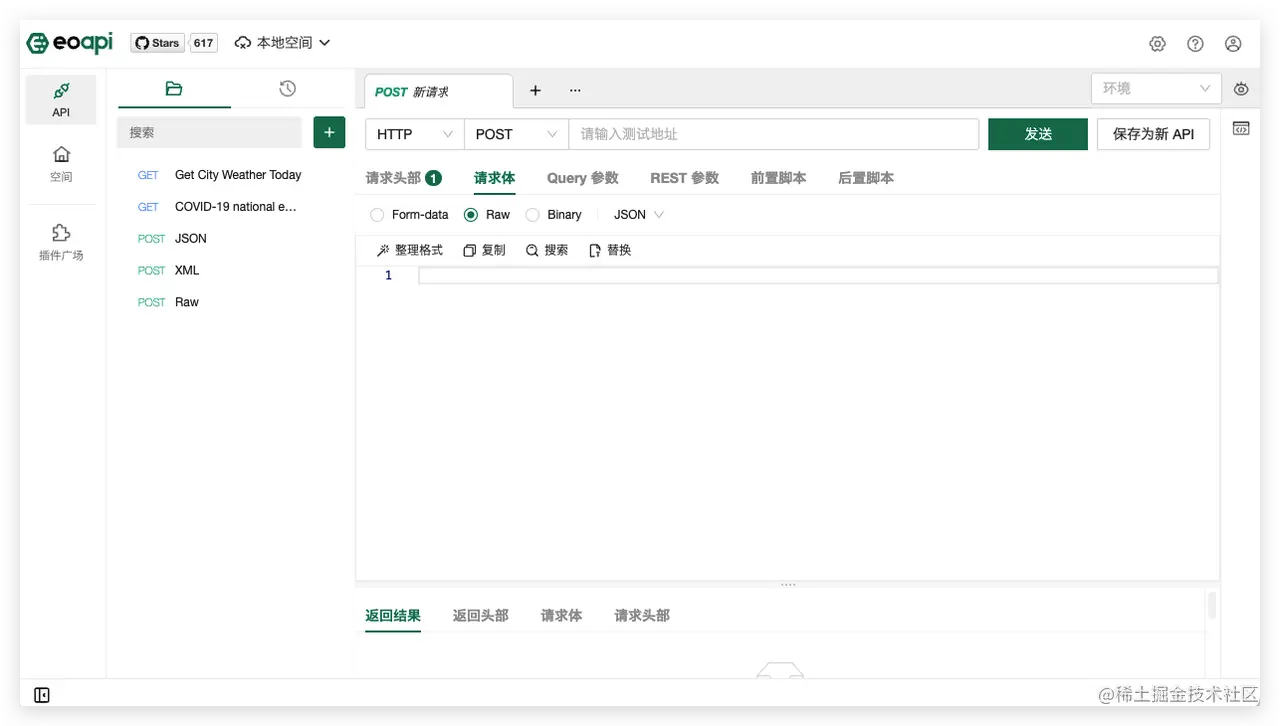This screenshot has height=726, width=1280.
Task: Click the response panel resize handle
Action: point(788,584)
